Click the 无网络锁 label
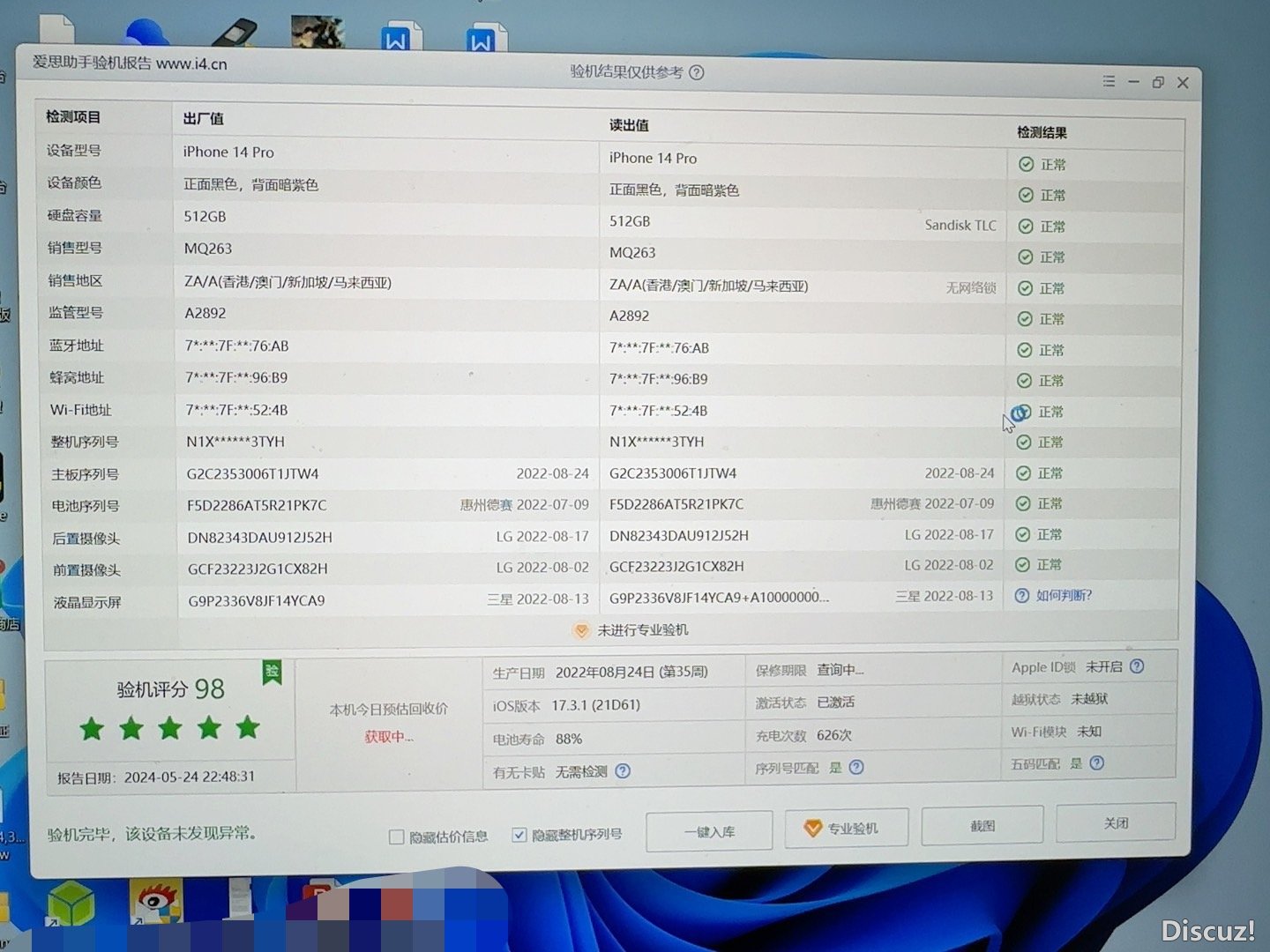The height and width of the screenshot is (952, 1270). [971, 287]
